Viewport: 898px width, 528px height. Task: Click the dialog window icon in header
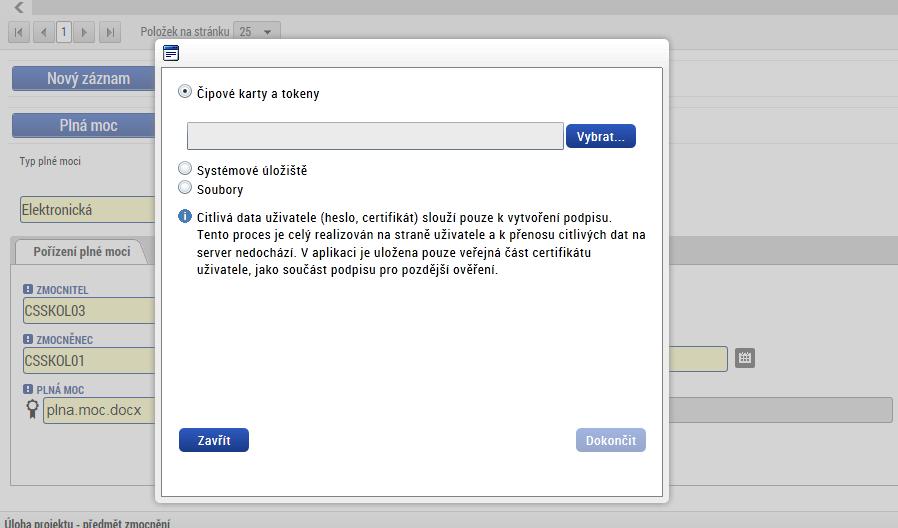tap(171, 53)
